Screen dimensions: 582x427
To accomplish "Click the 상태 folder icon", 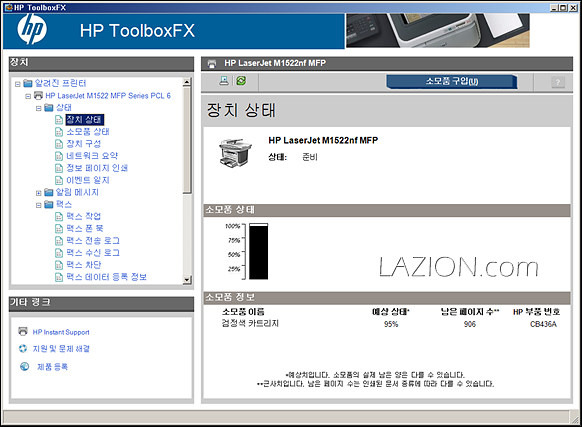I will [x=49, y=108].
